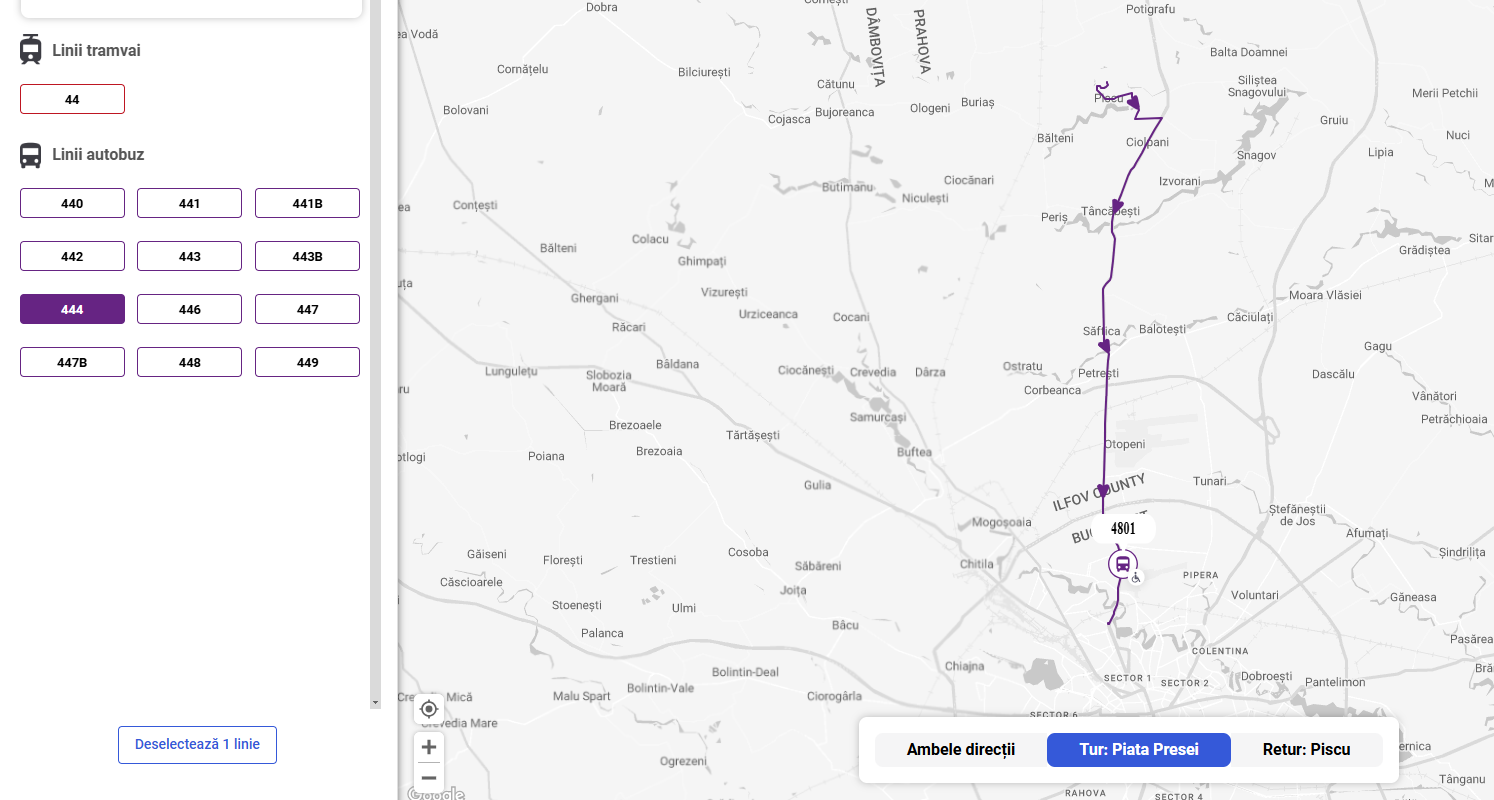Select bus line 447
The width and height of the screenshot is (1494, 800).
307,309
